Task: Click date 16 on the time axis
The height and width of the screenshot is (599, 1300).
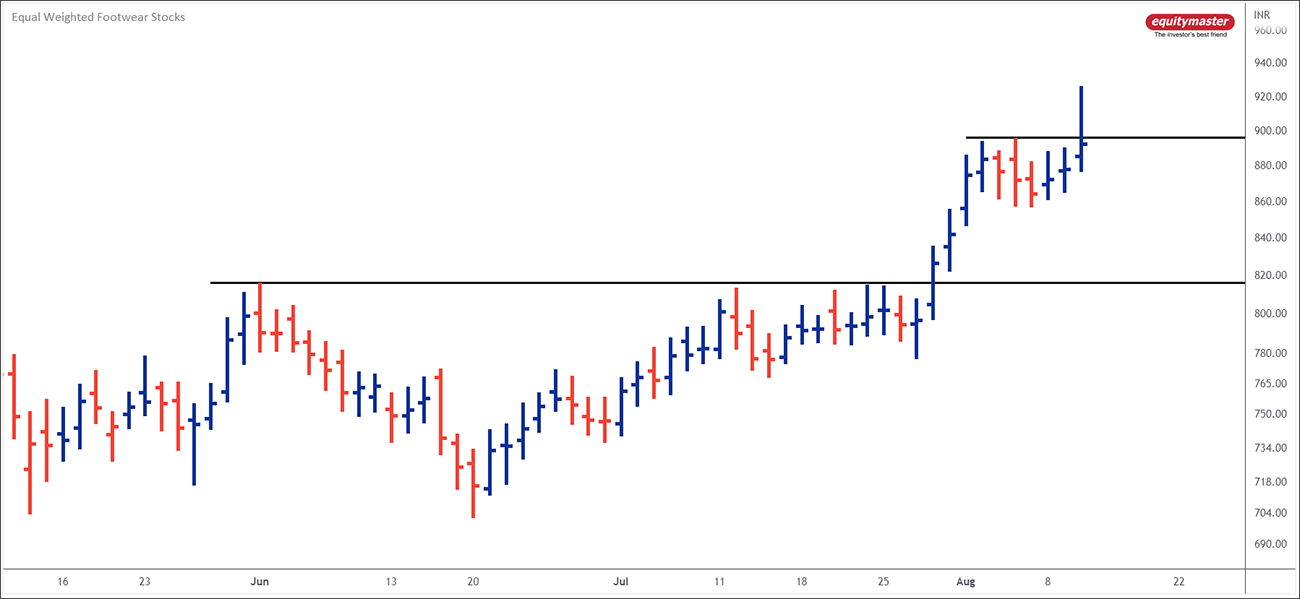Action: pyautogui.click(x=63, y=581)
